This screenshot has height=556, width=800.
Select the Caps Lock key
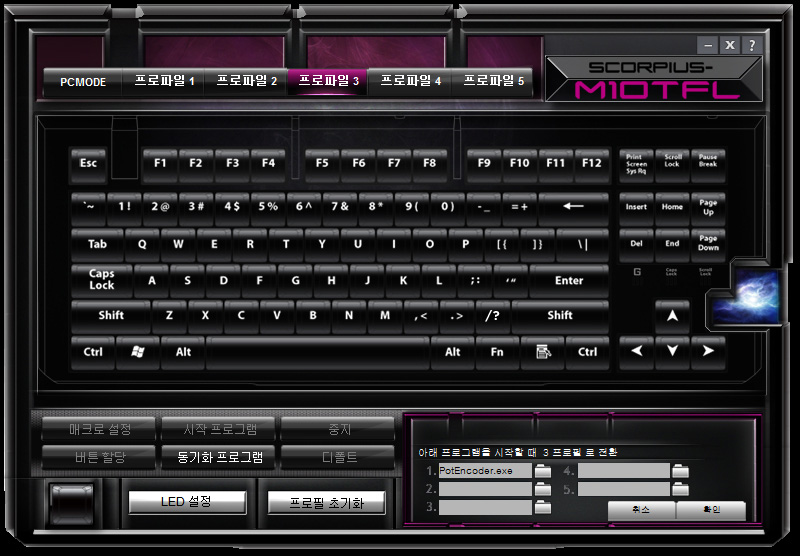102,280
